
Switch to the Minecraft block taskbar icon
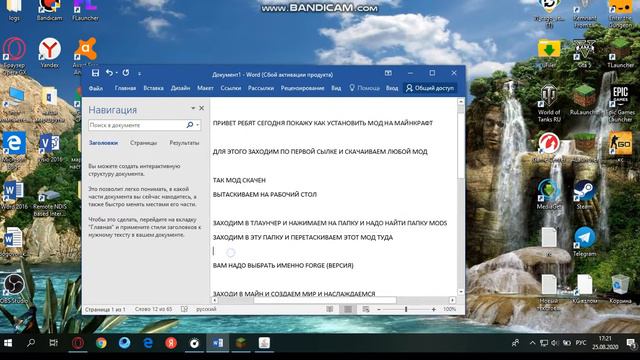click(241, 343)
